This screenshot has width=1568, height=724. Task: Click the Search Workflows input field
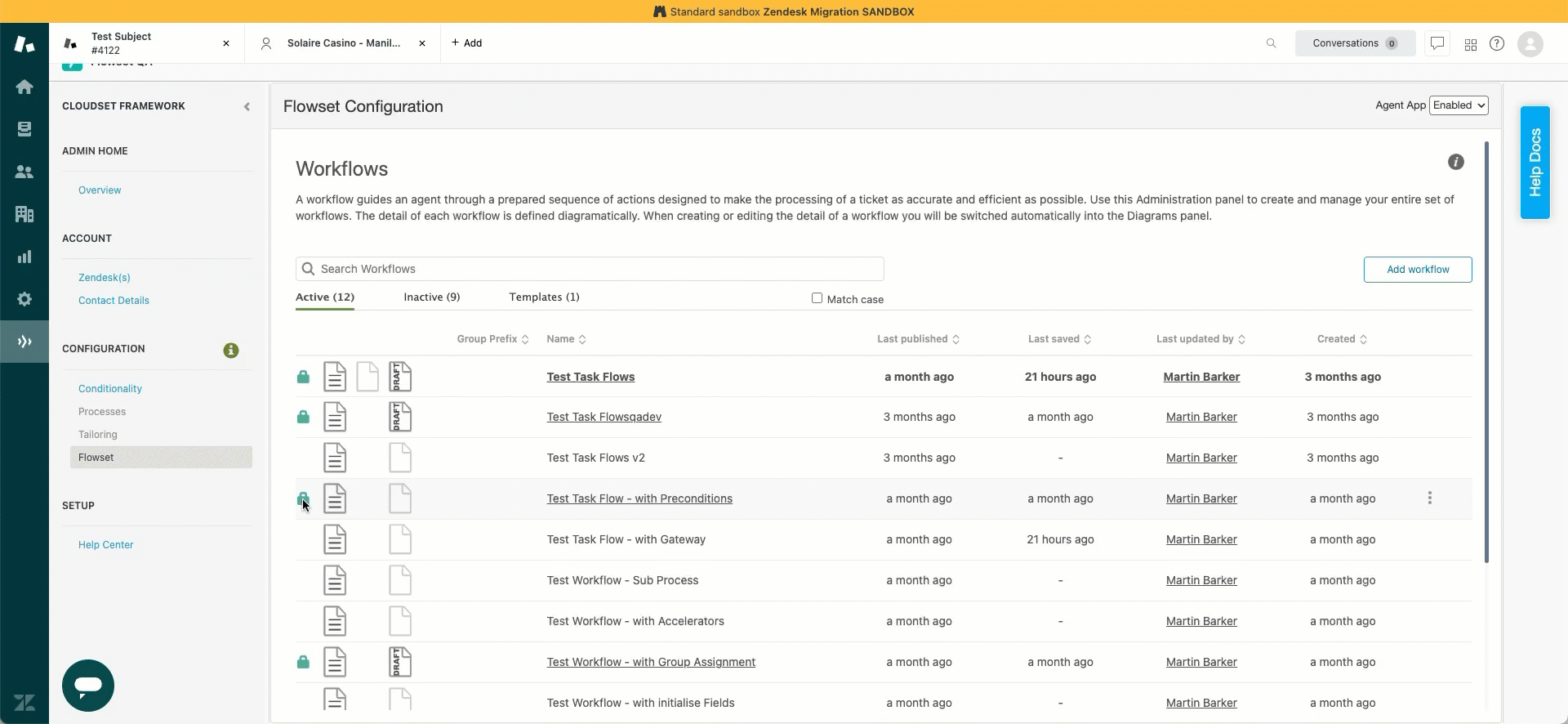(590, 269)
